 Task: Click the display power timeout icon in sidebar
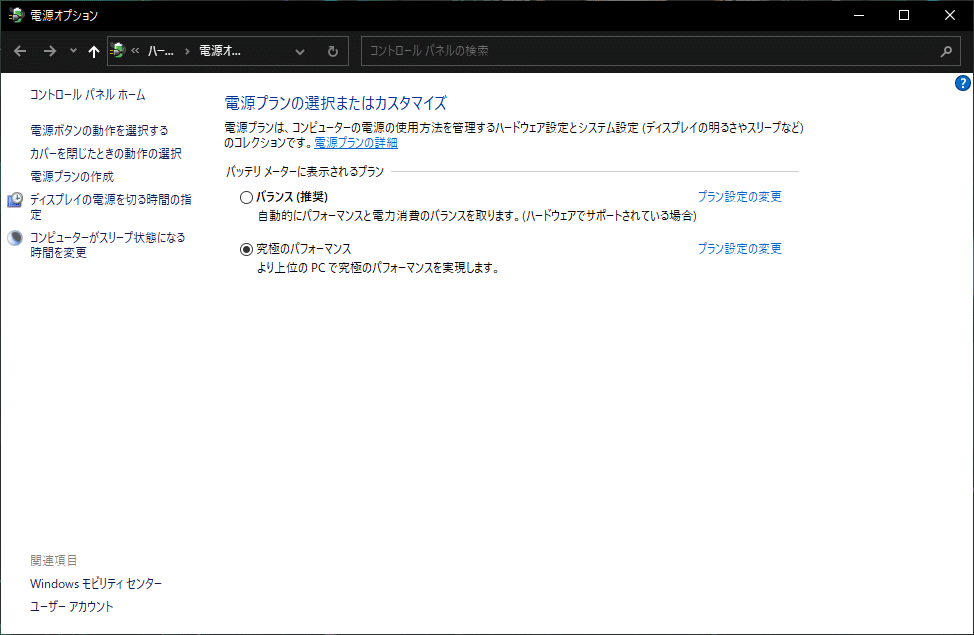point(14,199)
